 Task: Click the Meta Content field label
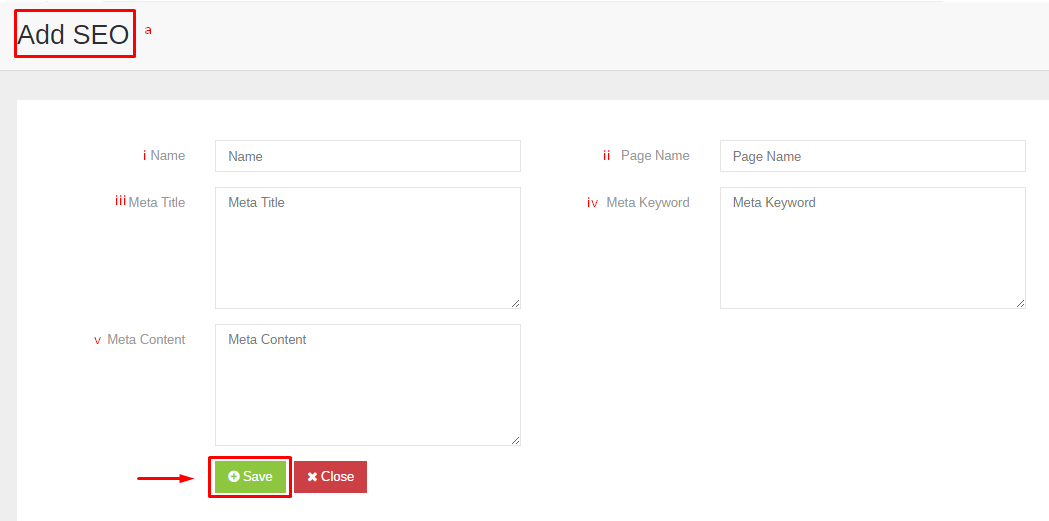146,339
